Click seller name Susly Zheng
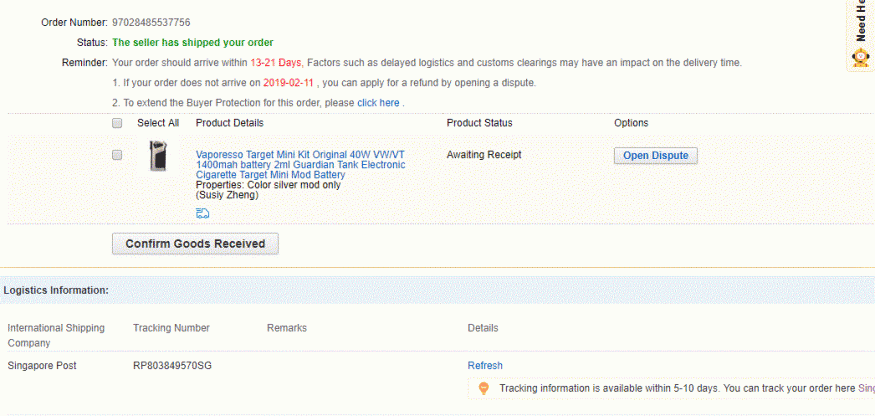Viewport: 875px width, 416px height. [x=227, y=195]
